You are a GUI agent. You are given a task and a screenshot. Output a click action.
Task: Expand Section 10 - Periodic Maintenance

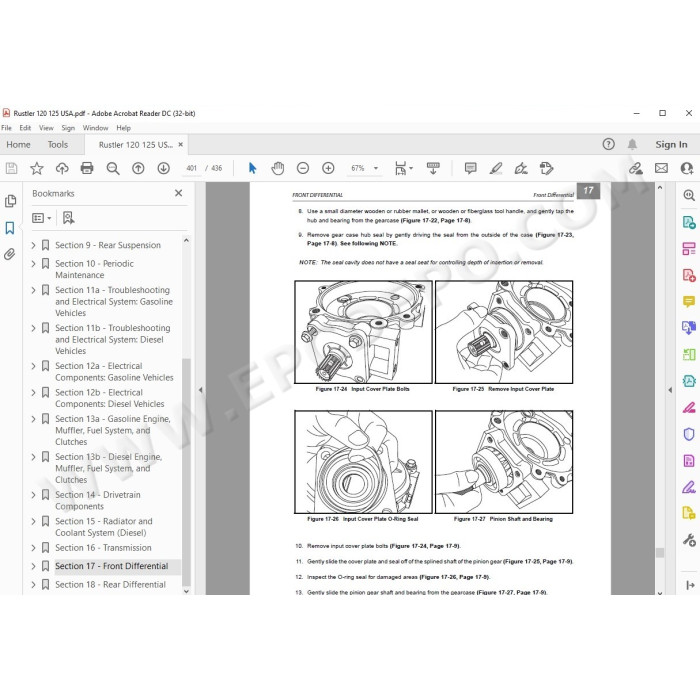click(x=33, y=264)
